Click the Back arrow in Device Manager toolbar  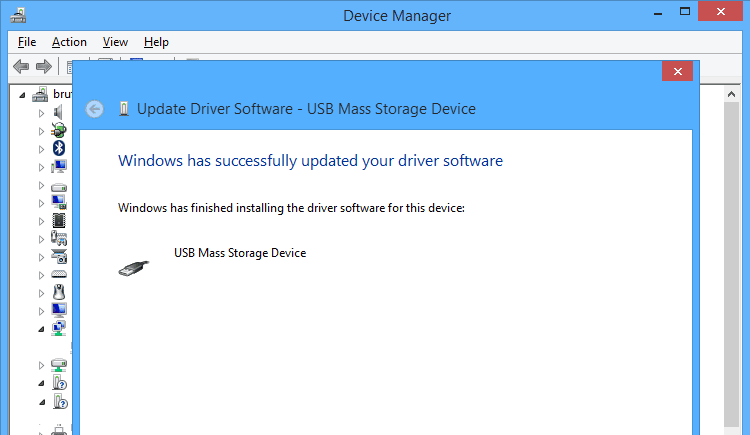[x=21, y=66]
